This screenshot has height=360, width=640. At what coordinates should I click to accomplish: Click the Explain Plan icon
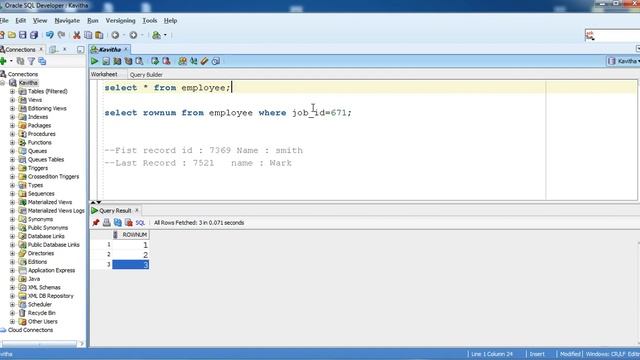(118, 61)
